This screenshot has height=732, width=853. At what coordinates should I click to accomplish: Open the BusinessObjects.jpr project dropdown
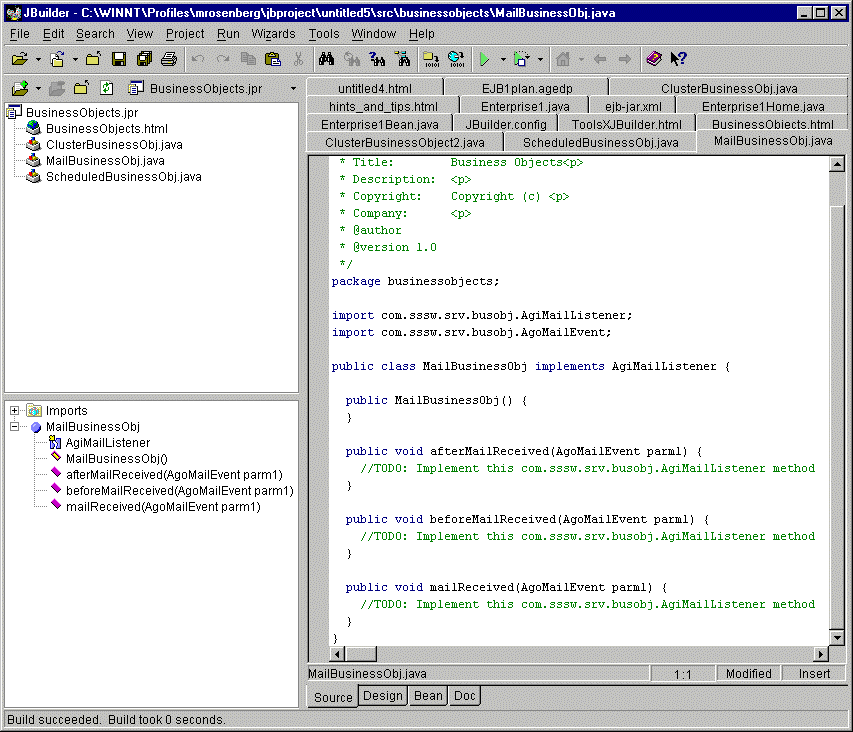point(293,89)
